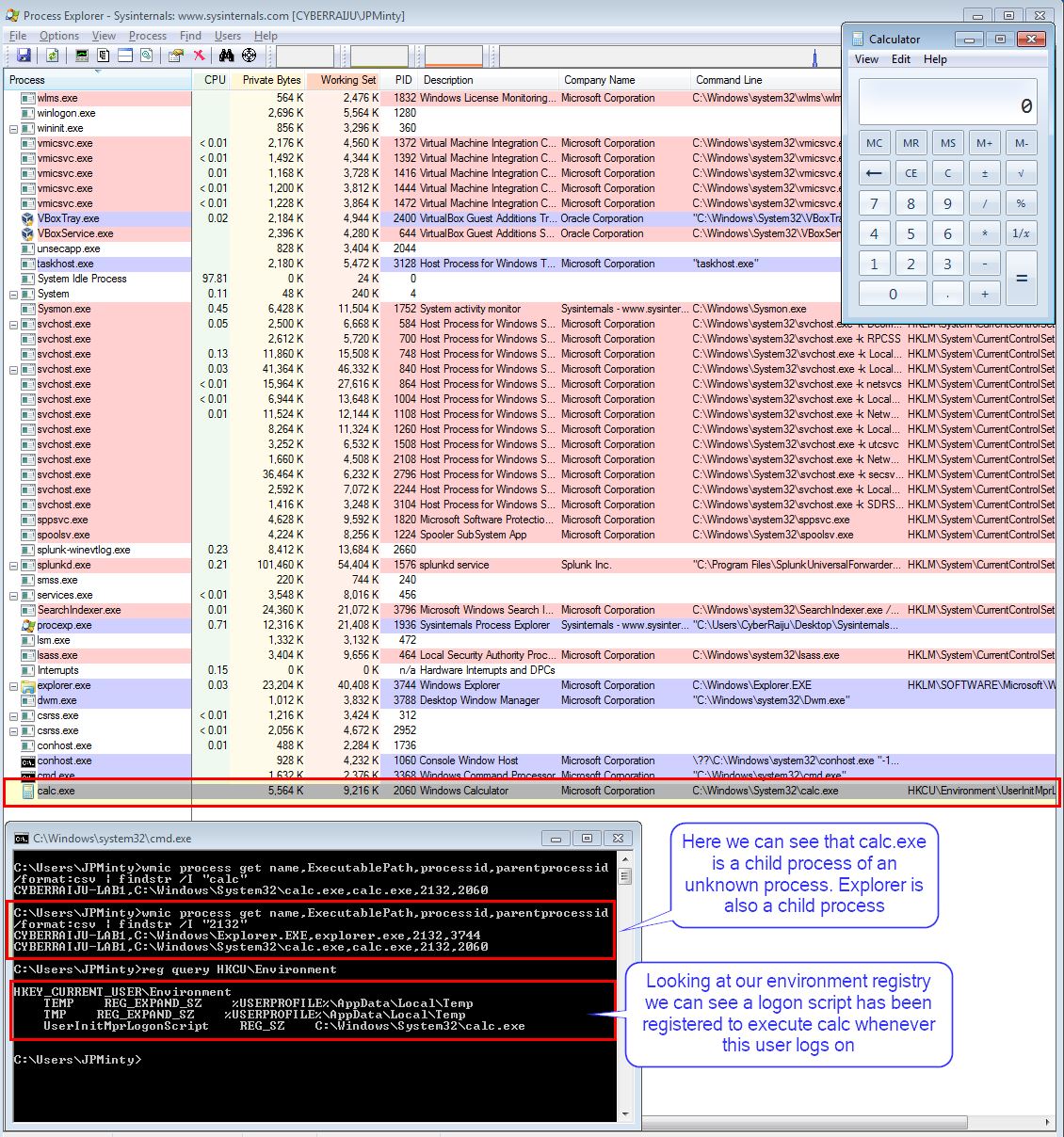Click the Calculator MC button
Viewport: 1064px width, 1137px height.
click(874, 143)
